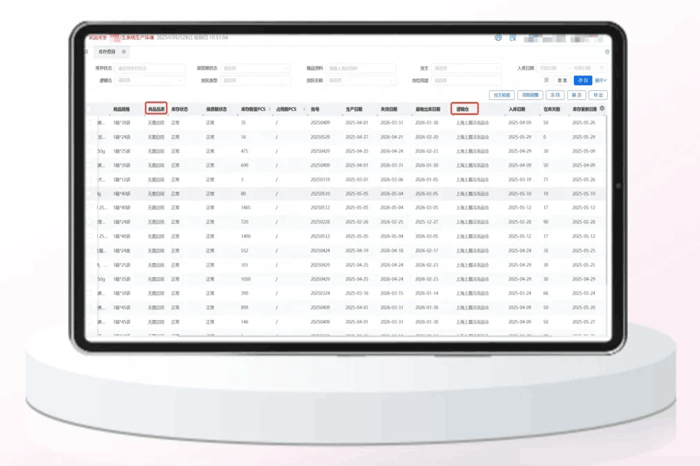The width and height of the screenshot is (700, 466).
Task: Close the 库存查询 tab
Action: point(122,51)
